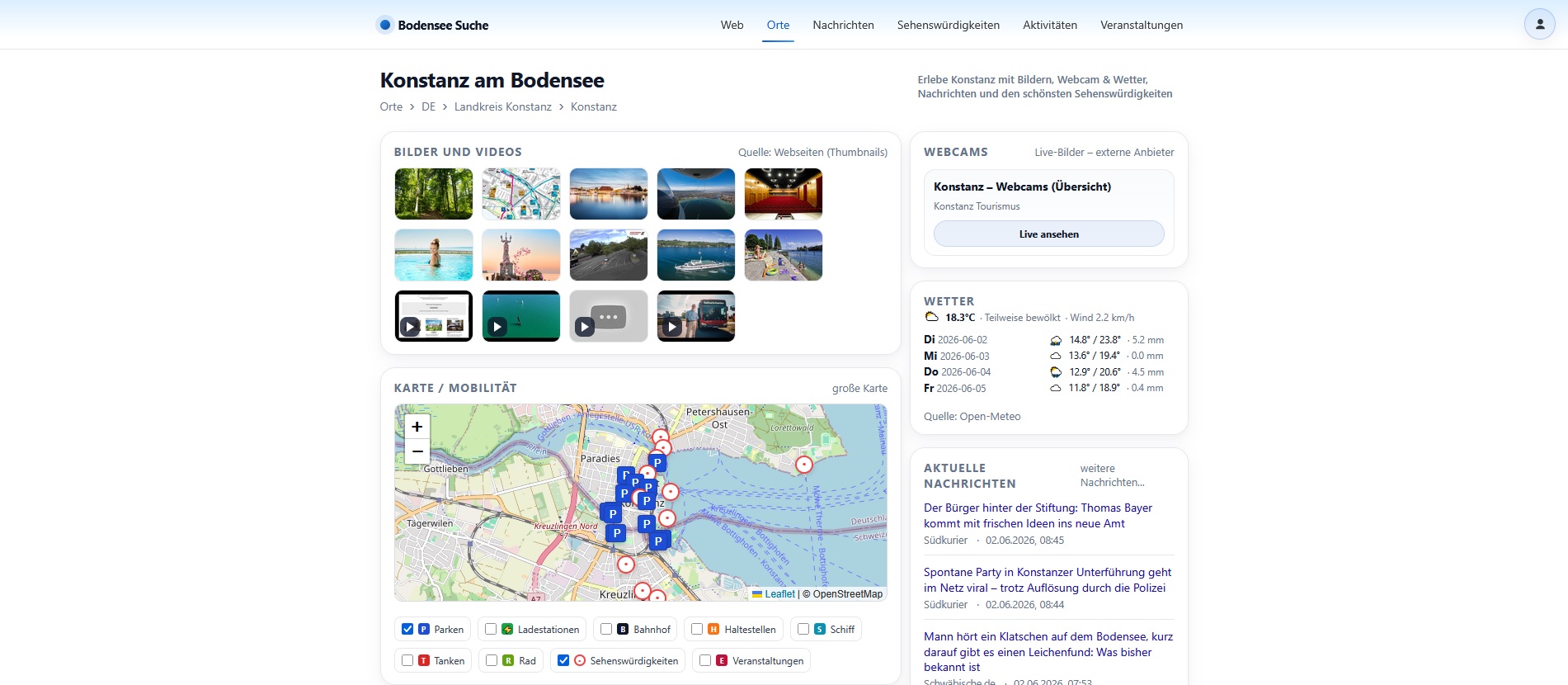The image size is (1568, 685).
Task: Open the city map thumbnail image
Action: [x=521, y=194]
